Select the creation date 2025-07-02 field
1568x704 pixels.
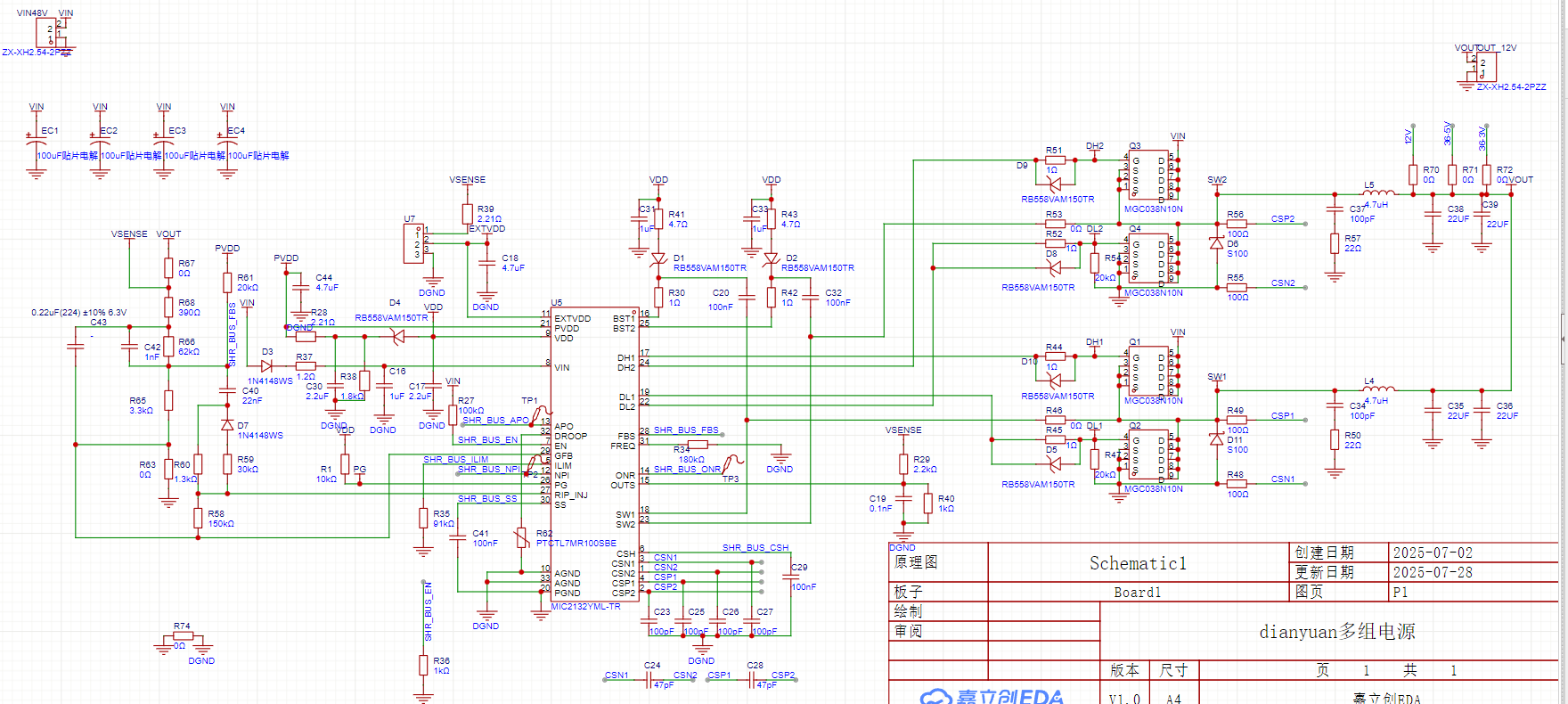[x=1433, y=553]
